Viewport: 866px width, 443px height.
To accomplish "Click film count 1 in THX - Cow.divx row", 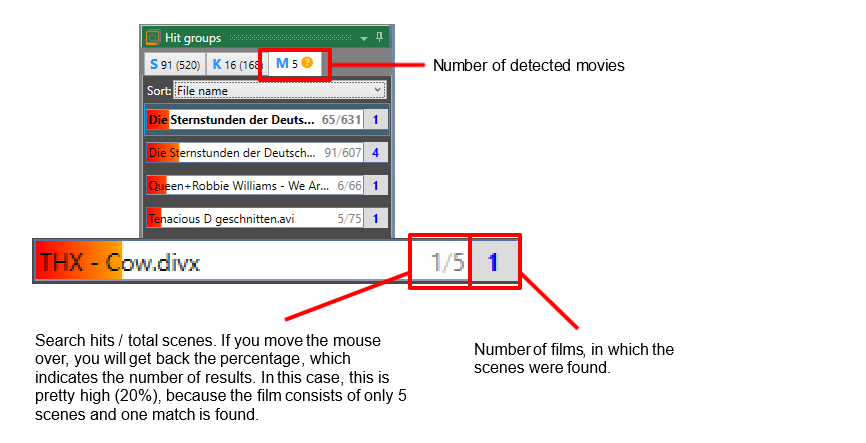I will click(x=493, y=262).
